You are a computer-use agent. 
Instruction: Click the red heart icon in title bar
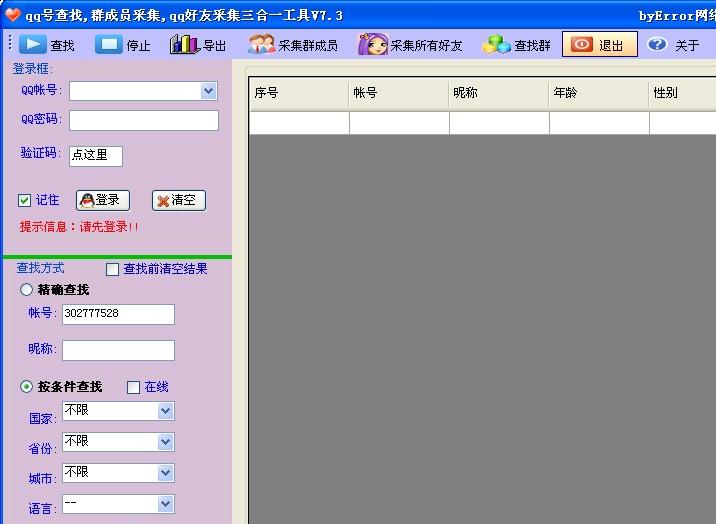[12, 15]
